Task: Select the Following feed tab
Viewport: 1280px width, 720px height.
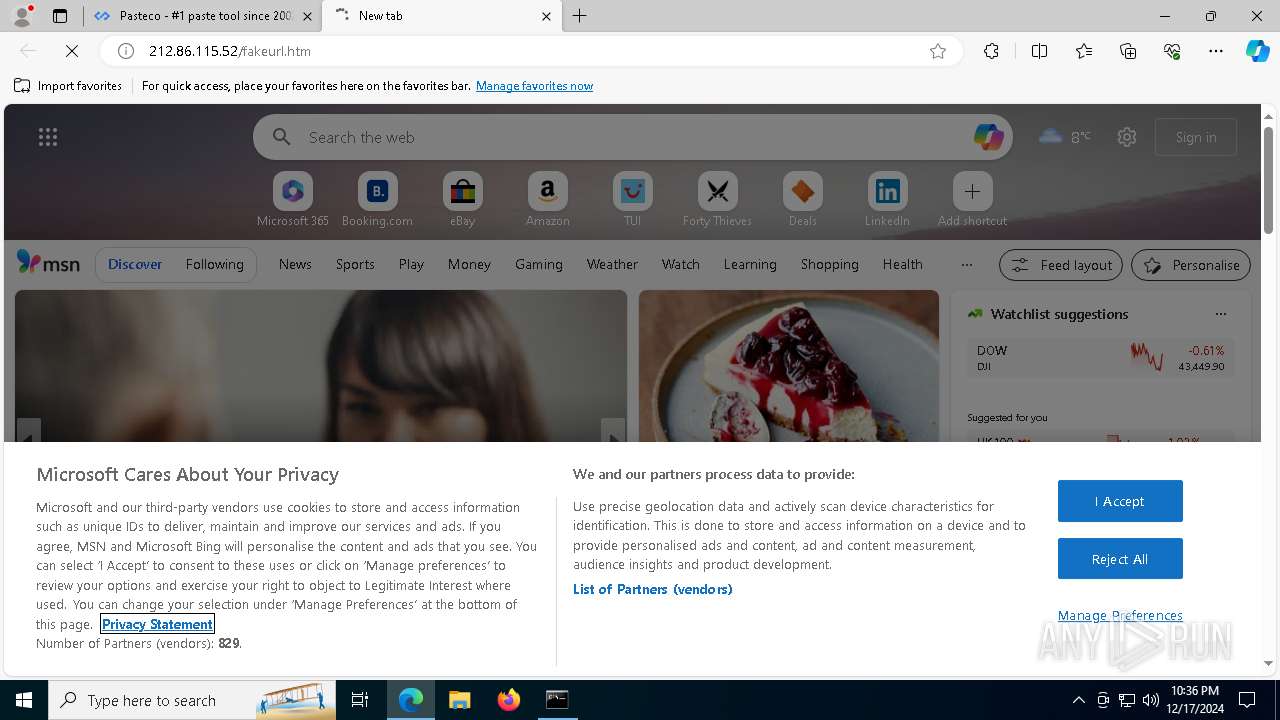Action: (214, 264)
